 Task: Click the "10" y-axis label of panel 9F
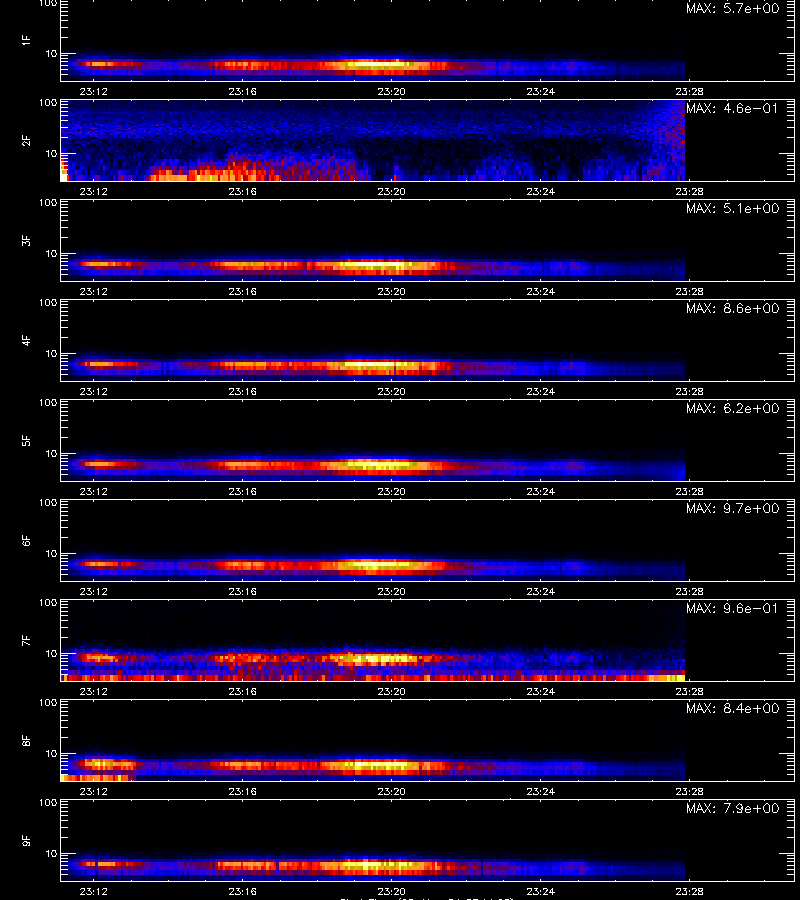pos(51,854)
